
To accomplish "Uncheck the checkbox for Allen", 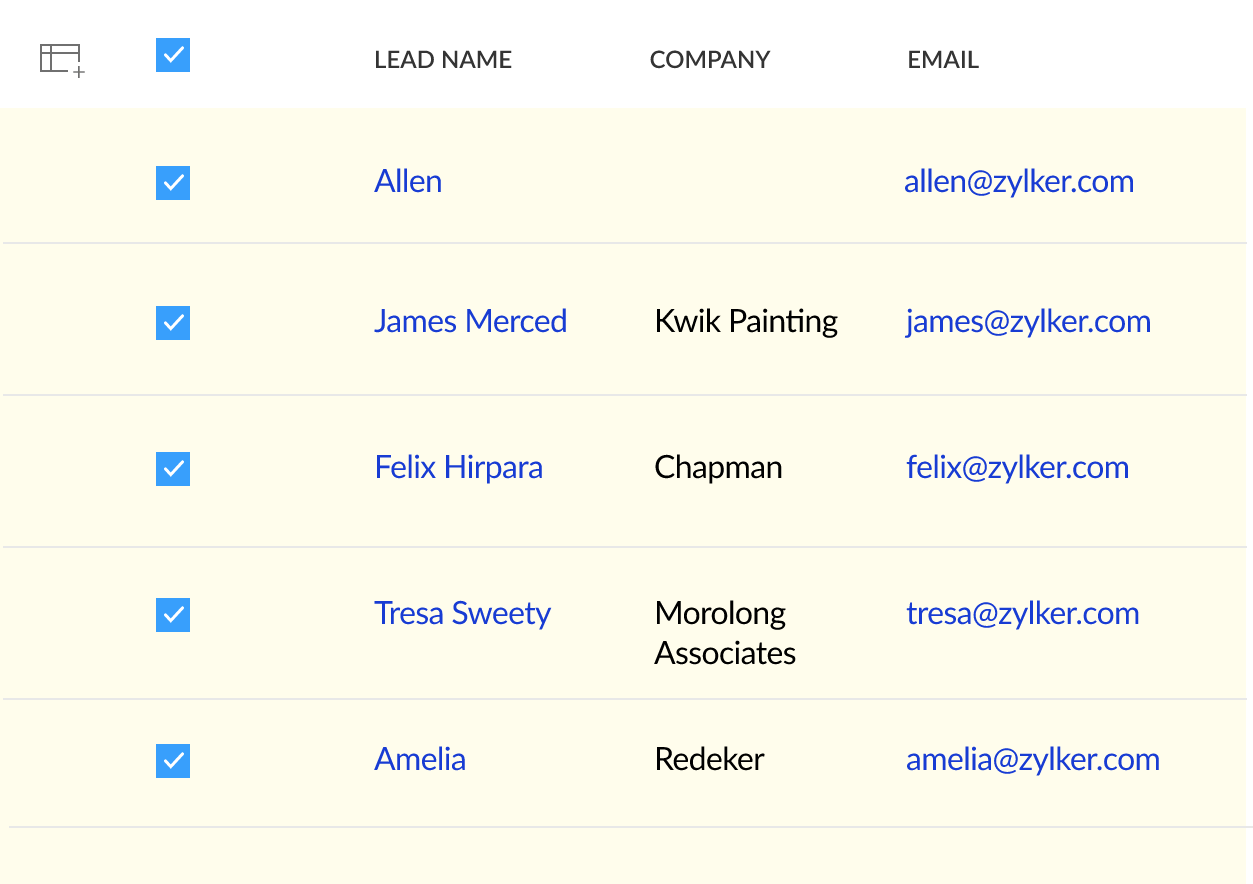I will click(x=173, y=183).
